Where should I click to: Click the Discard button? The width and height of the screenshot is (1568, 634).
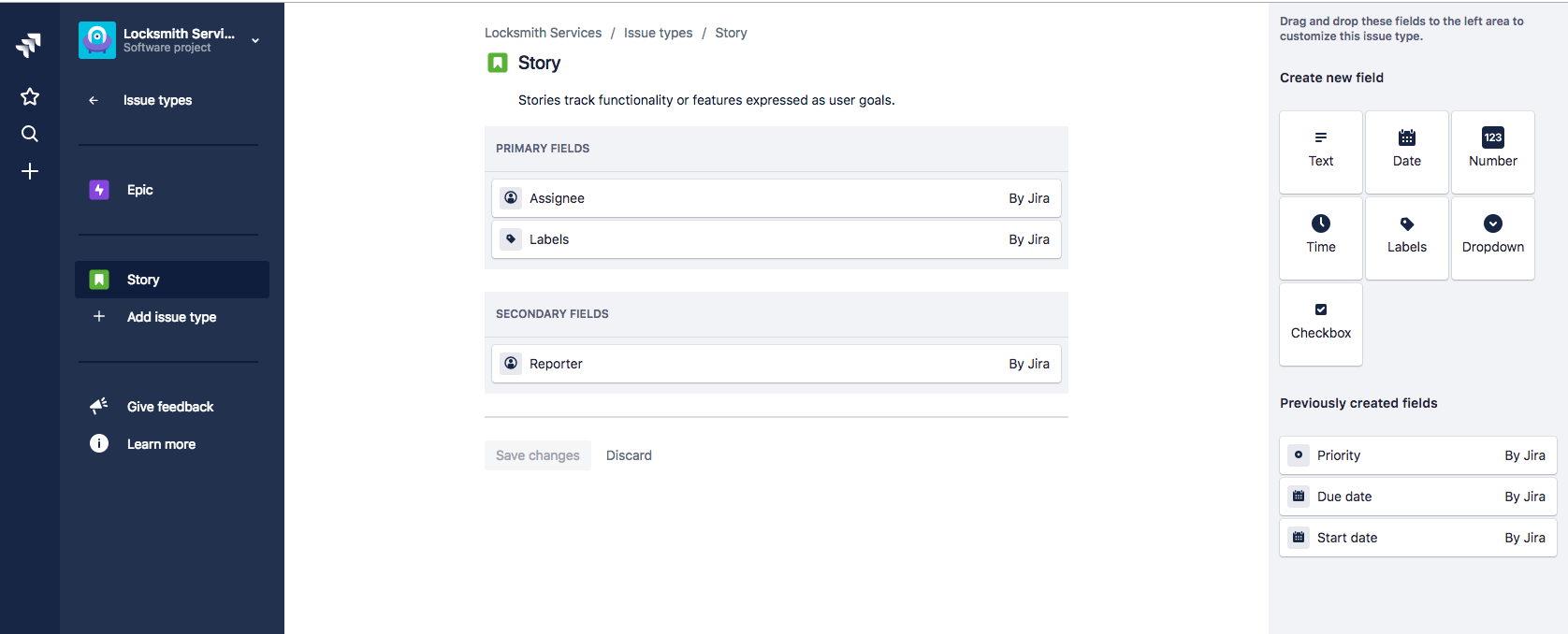click(x=629, y=455)
